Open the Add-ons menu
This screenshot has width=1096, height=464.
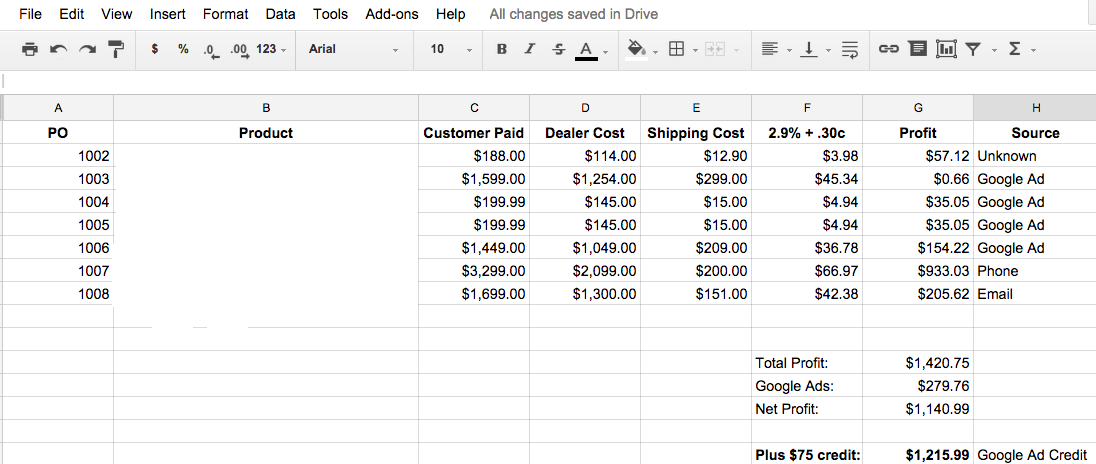tap(392, 14)
